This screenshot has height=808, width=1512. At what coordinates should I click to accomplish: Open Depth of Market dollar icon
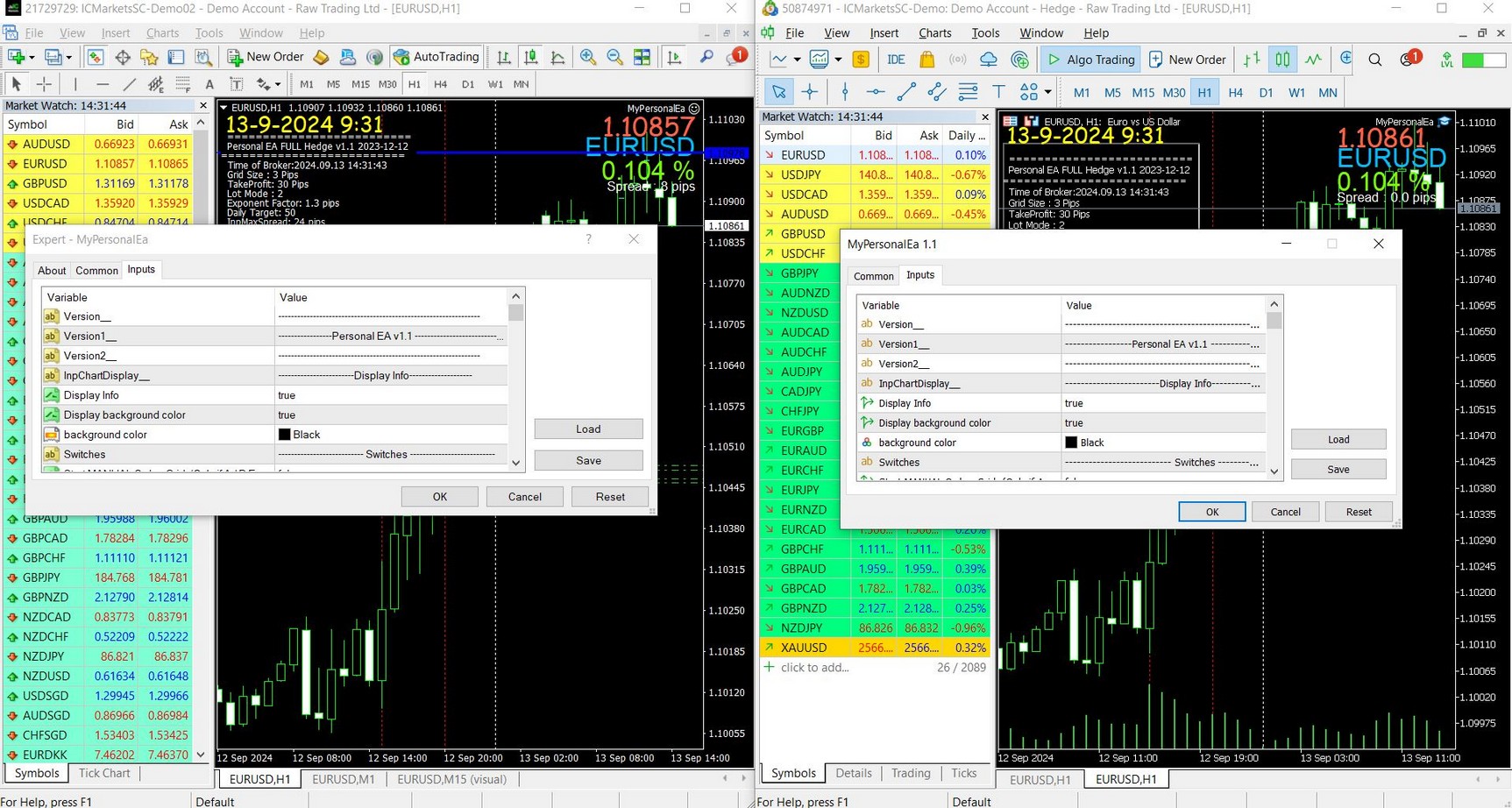coord(861,60)
